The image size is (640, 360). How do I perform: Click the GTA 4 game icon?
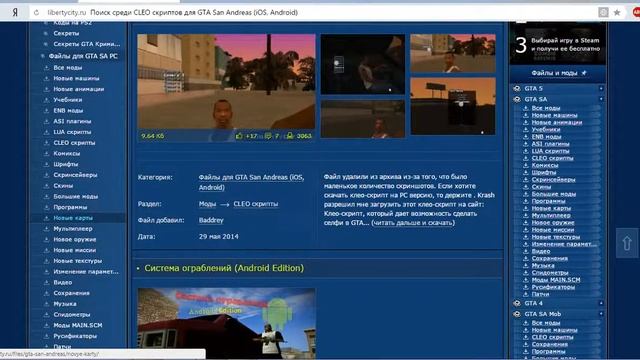click(x=517, y=303)
